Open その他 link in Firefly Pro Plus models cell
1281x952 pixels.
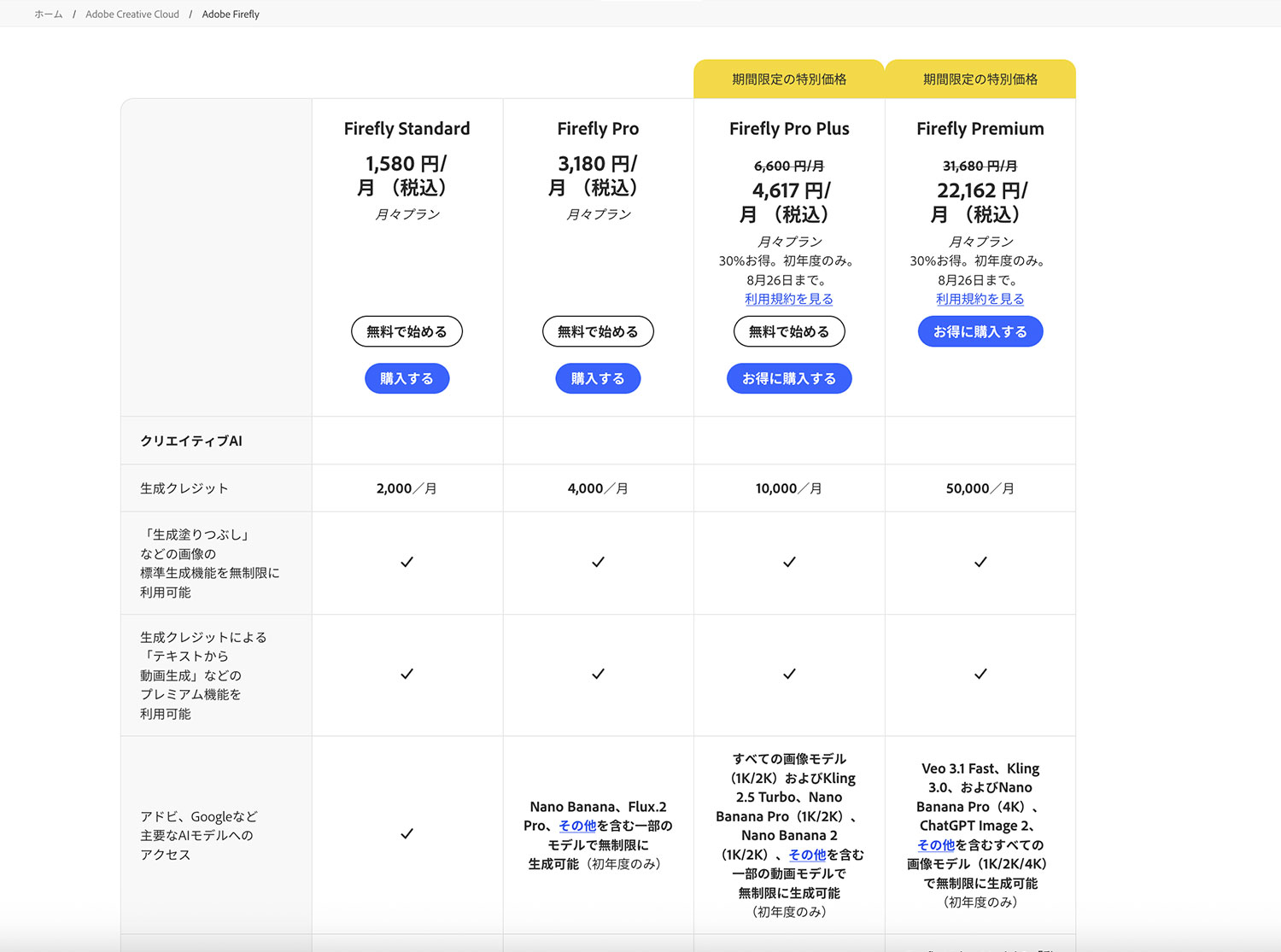tap(807, 855)
